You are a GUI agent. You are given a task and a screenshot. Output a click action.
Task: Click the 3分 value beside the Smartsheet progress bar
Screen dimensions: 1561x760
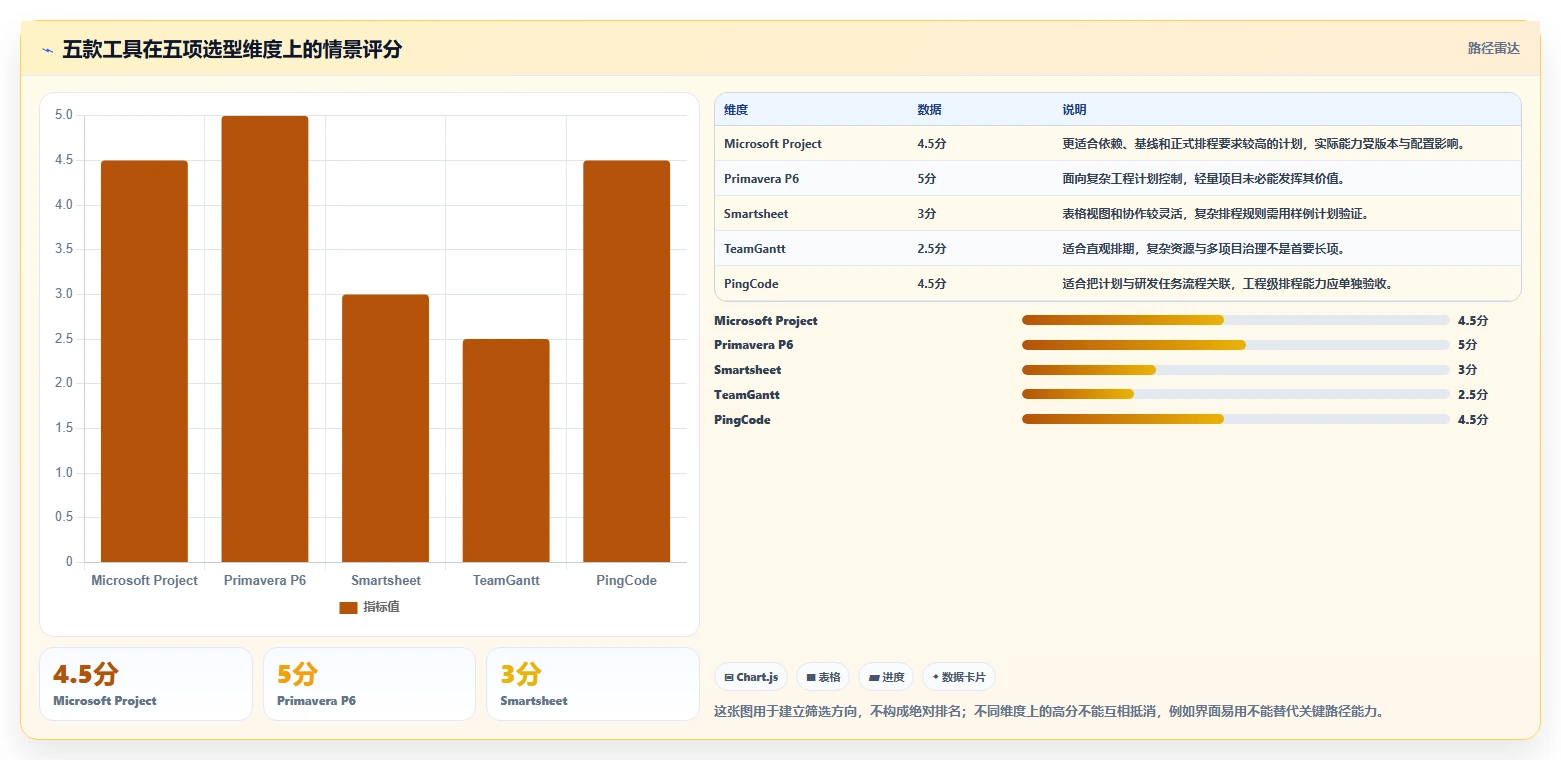click(x=1468, y=370)
